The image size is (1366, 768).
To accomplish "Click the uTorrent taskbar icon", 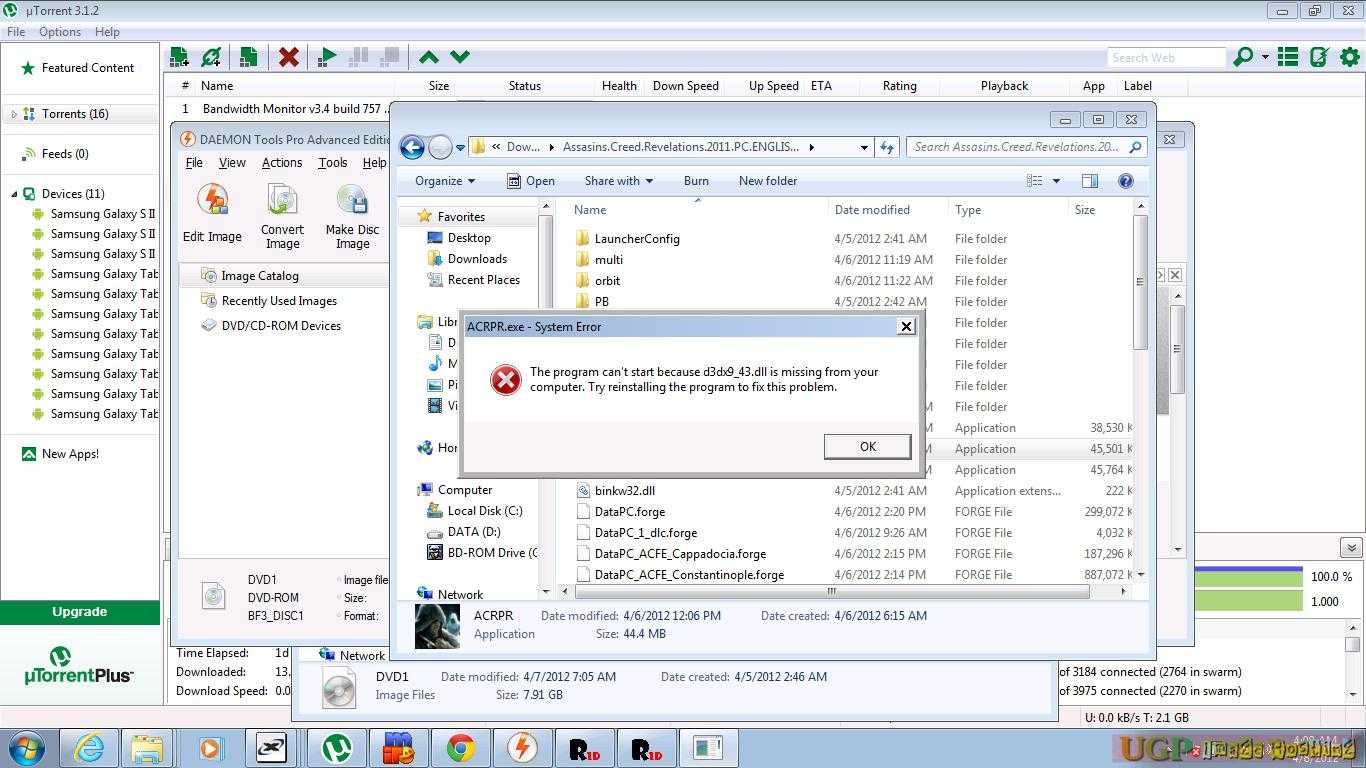I will click(x=336, y=748).
